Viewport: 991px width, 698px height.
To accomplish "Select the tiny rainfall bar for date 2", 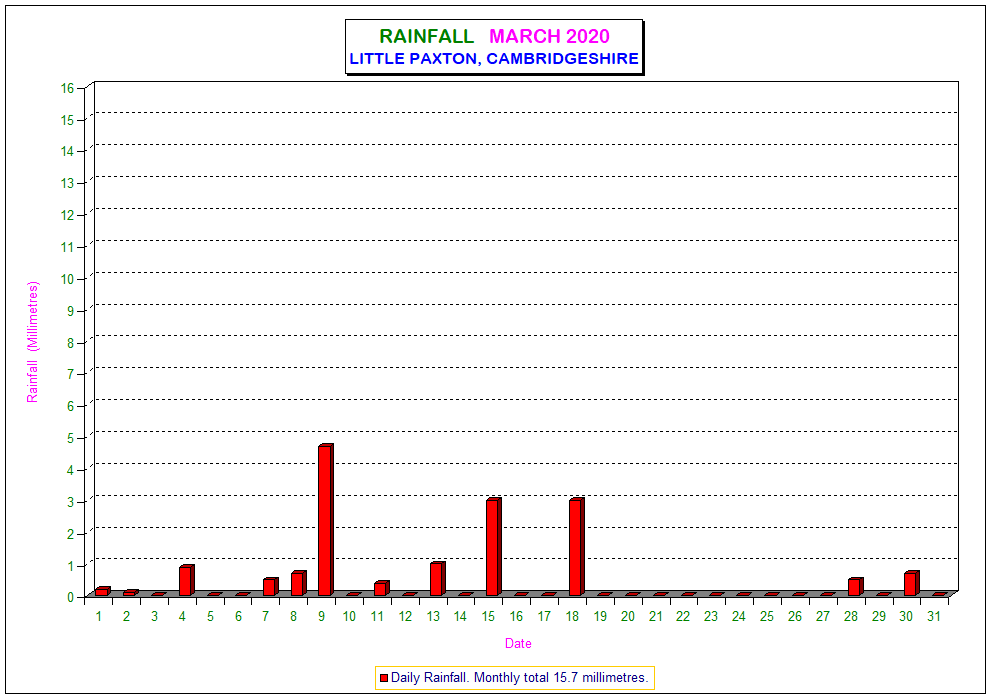I will pos(131,592).
